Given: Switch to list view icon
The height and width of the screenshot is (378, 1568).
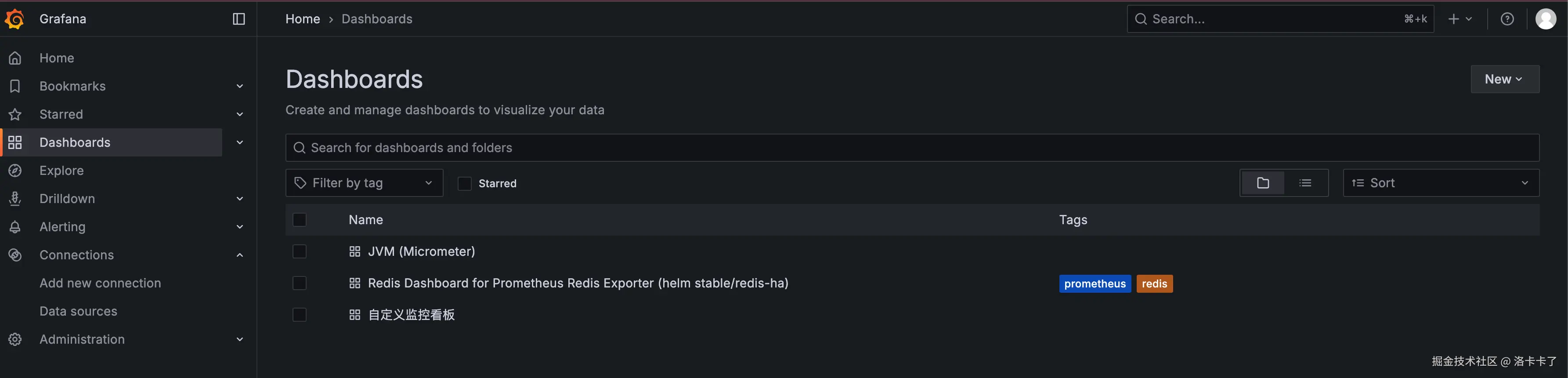Looking at the screenshot, I should click(1305, 182).
